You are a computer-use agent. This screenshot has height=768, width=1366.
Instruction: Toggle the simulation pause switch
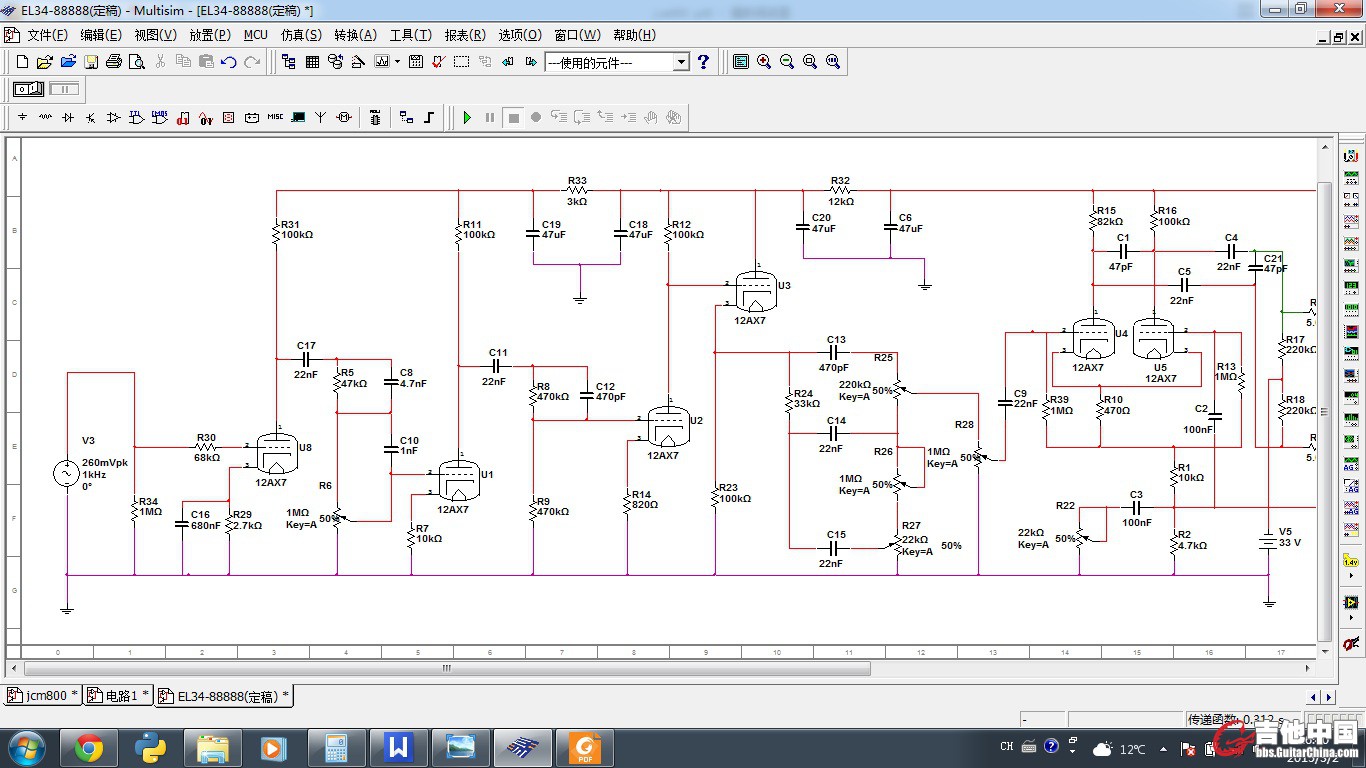point(64,89)
